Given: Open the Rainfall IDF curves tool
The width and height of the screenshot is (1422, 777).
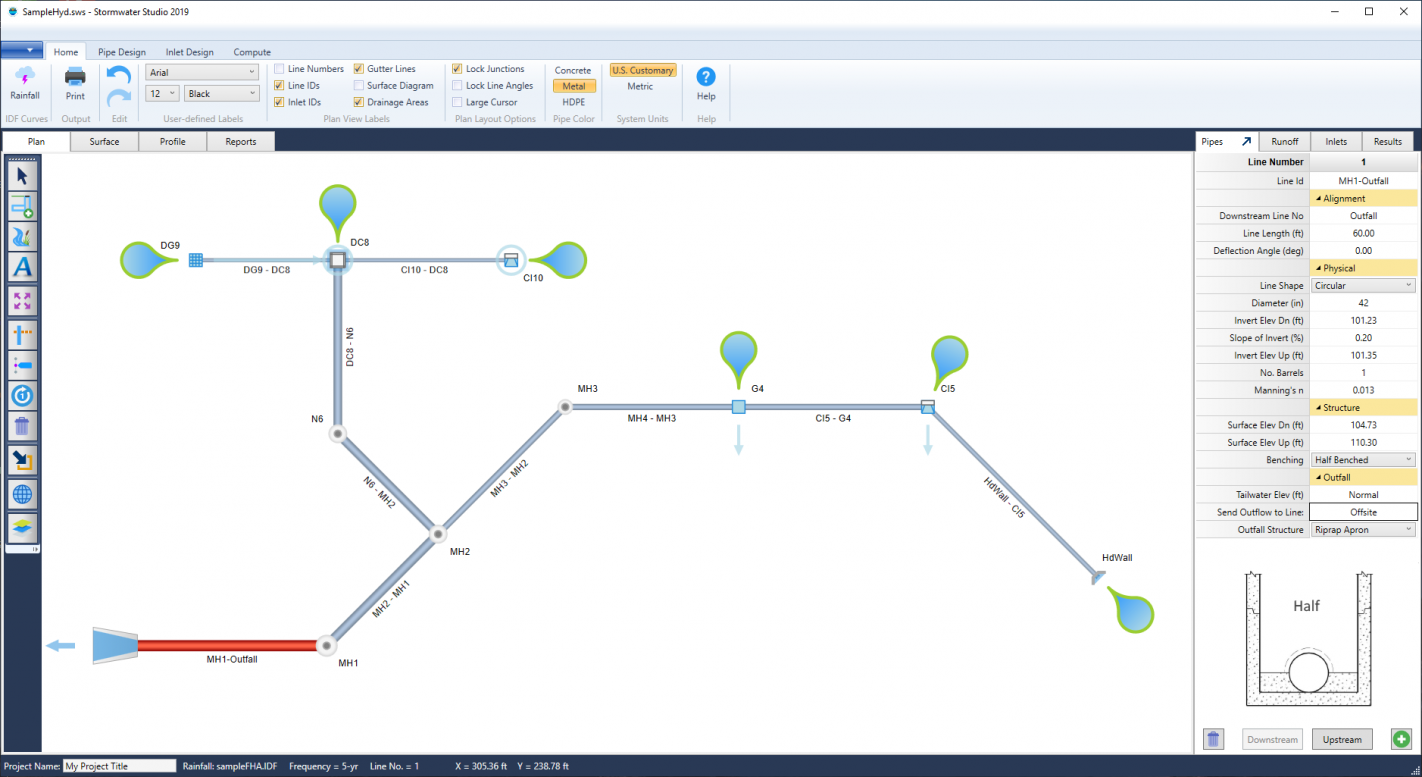Looking at the screenshot, I should [x=25, y=84].
